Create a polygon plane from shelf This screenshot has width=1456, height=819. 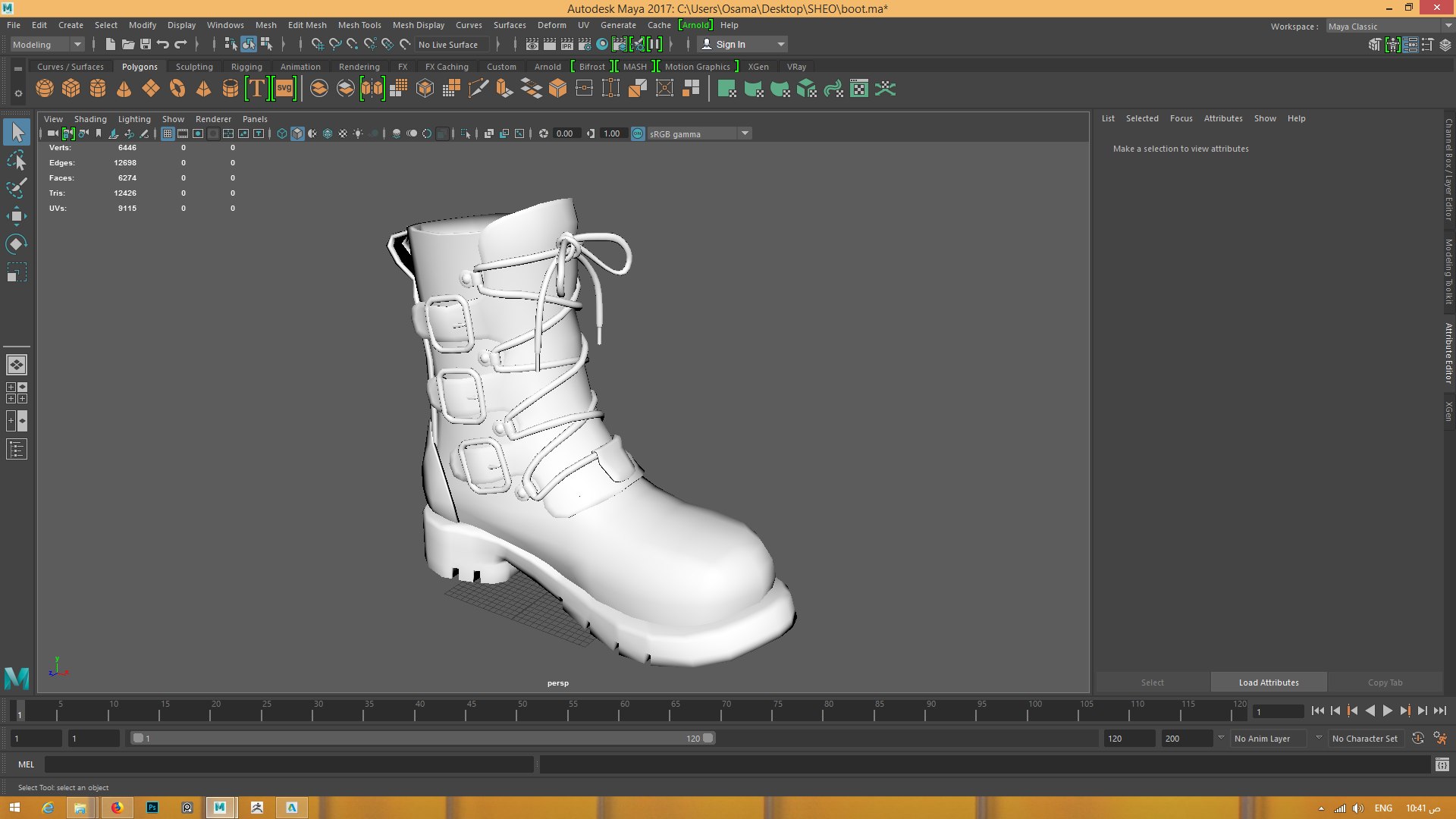[x=151, y=89]
